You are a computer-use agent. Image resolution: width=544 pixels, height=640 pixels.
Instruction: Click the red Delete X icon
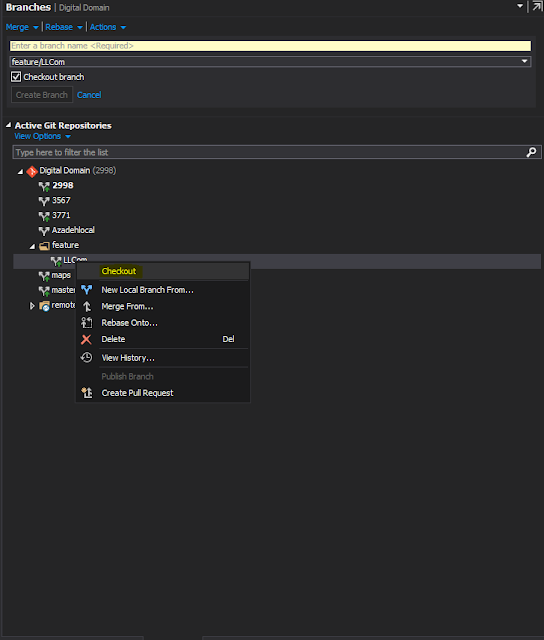(x=87, y=339)
